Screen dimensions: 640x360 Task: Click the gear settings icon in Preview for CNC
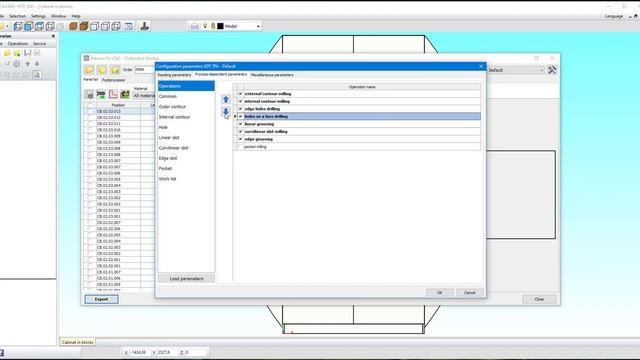(x=89, y=95)
